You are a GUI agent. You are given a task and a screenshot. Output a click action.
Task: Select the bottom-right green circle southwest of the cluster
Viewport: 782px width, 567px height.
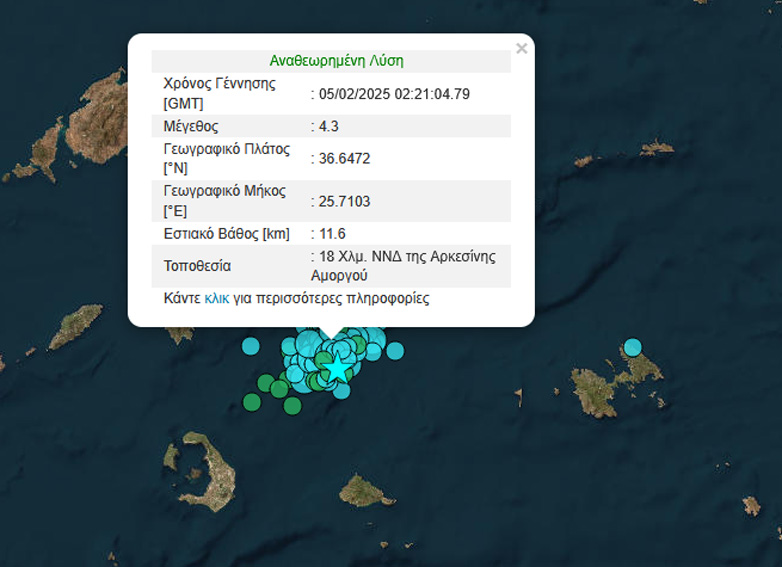[292, 405]
